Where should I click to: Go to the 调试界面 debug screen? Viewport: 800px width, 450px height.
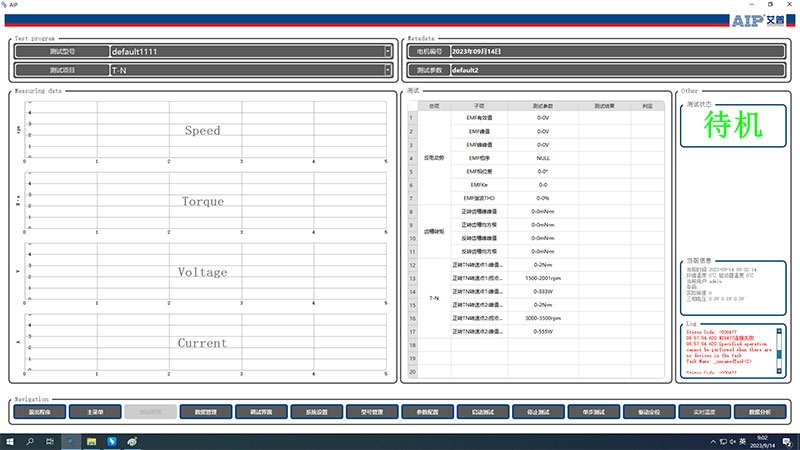262,411
